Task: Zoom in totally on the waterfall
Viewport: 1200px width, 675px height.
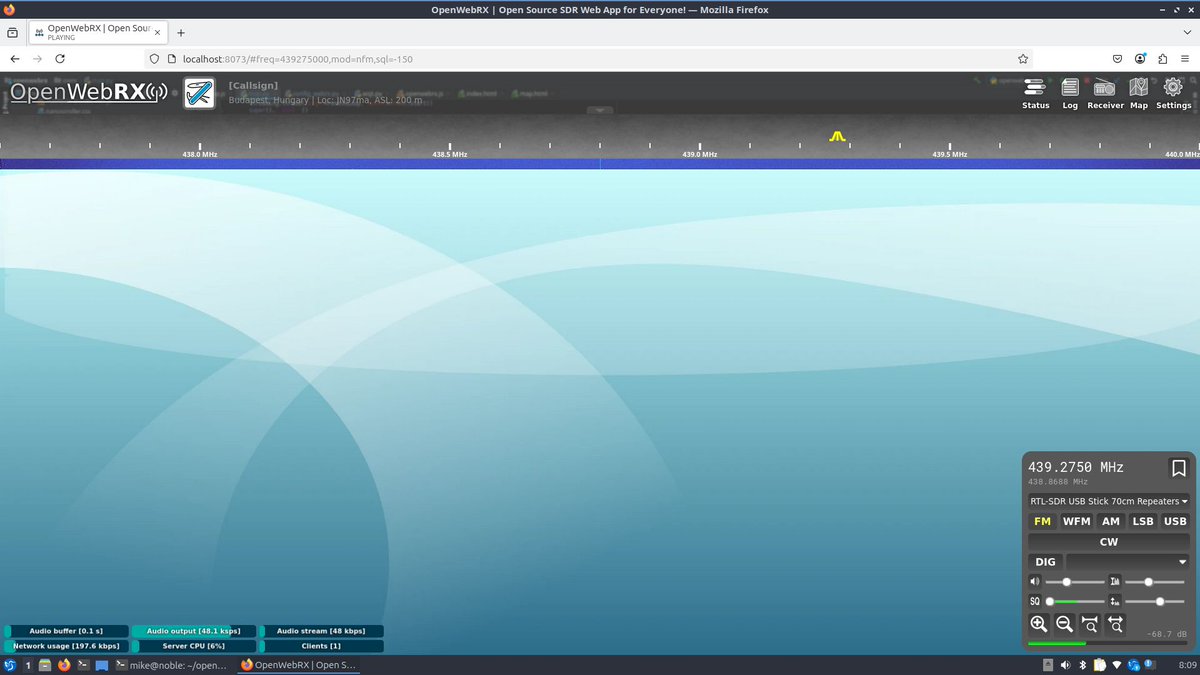Action: (x=1090, y=624)
